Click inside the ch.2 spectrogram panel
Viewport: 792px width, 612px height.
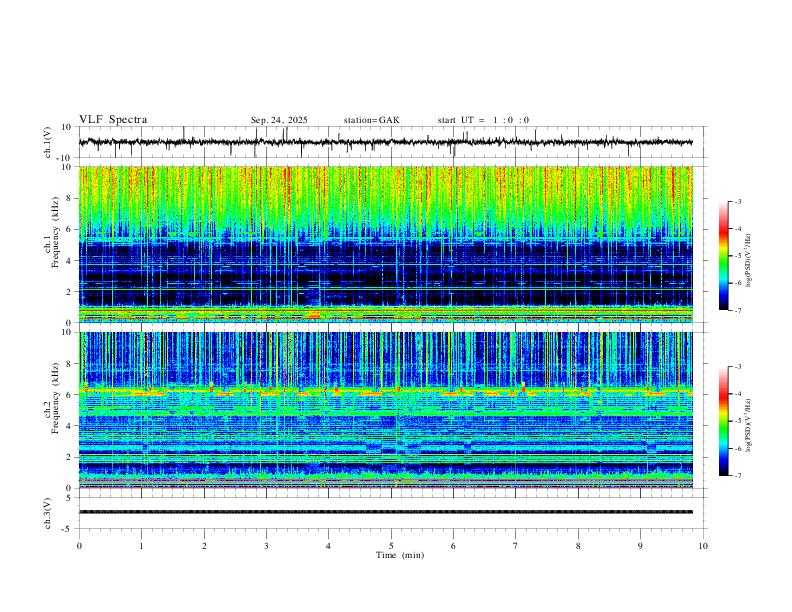point(391,410)
